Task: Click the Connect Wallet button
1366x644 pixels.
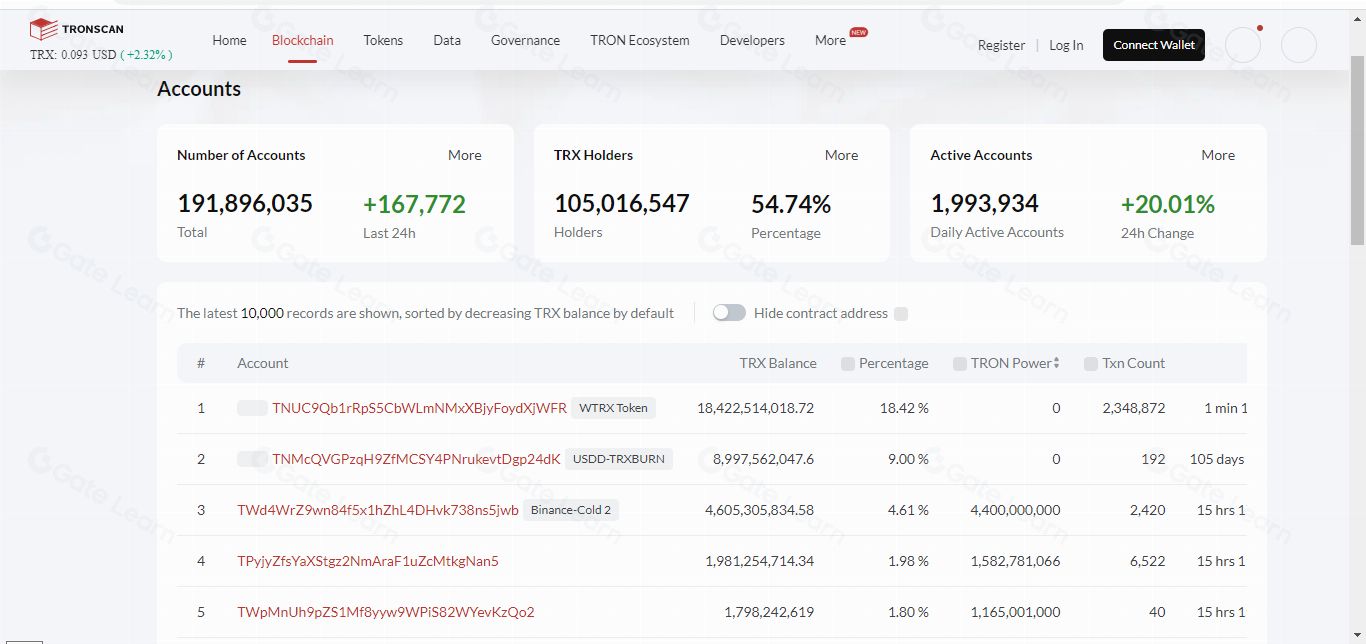Action: pyautogui.click(x=1153, y=45)
